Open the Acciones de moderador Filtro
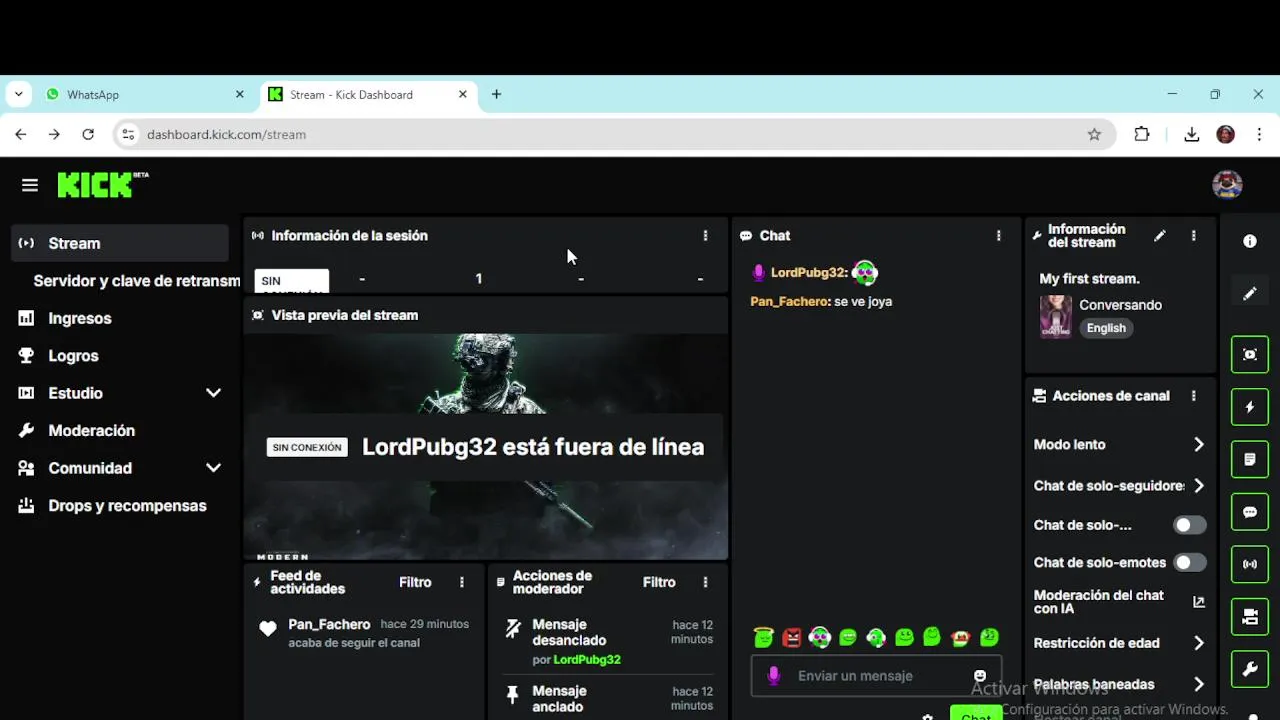 (x=659, y=582)
